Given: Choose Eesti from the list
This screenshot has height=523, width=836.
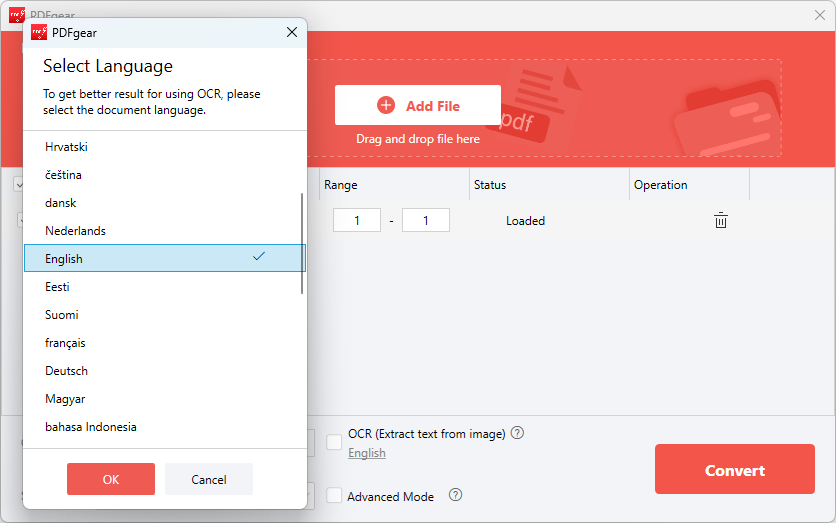Looking at the screenshot, I should coord(165,287).
